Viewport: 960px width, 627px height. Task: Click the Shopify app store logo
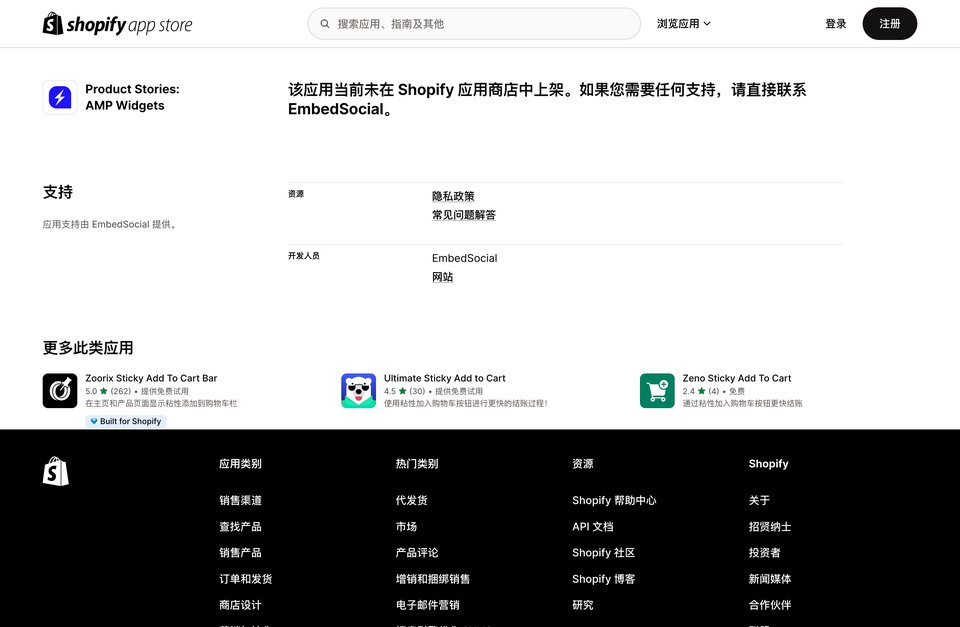(118, 24)
